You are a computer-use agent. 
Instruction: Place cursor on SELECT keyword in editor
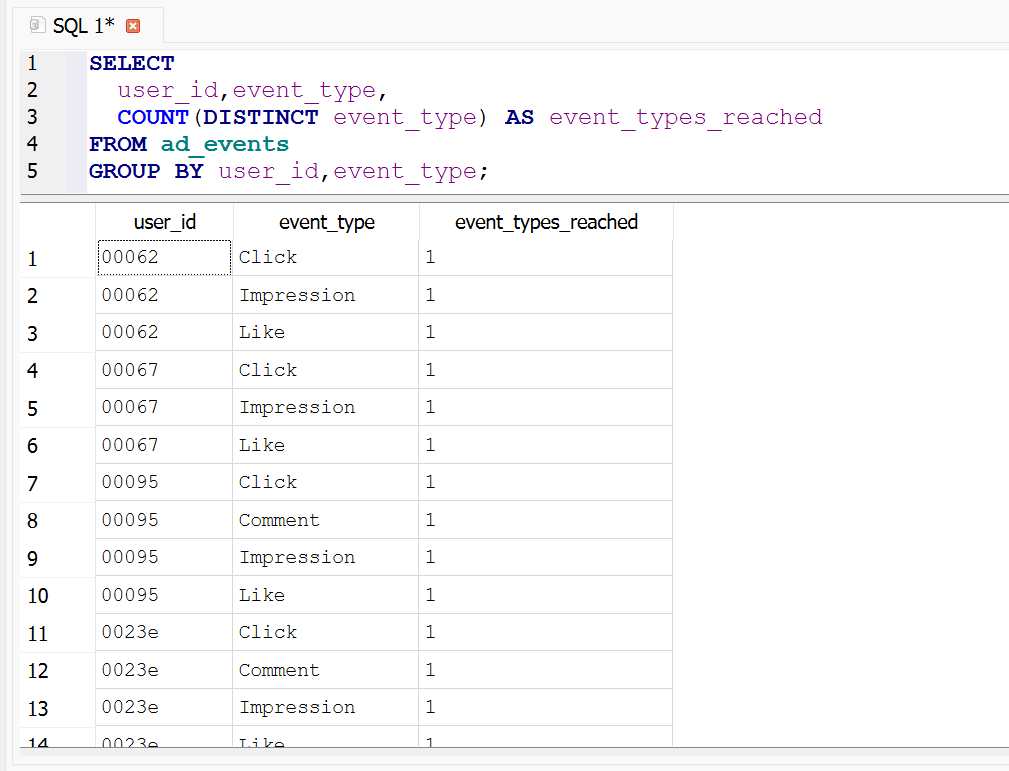131,63
